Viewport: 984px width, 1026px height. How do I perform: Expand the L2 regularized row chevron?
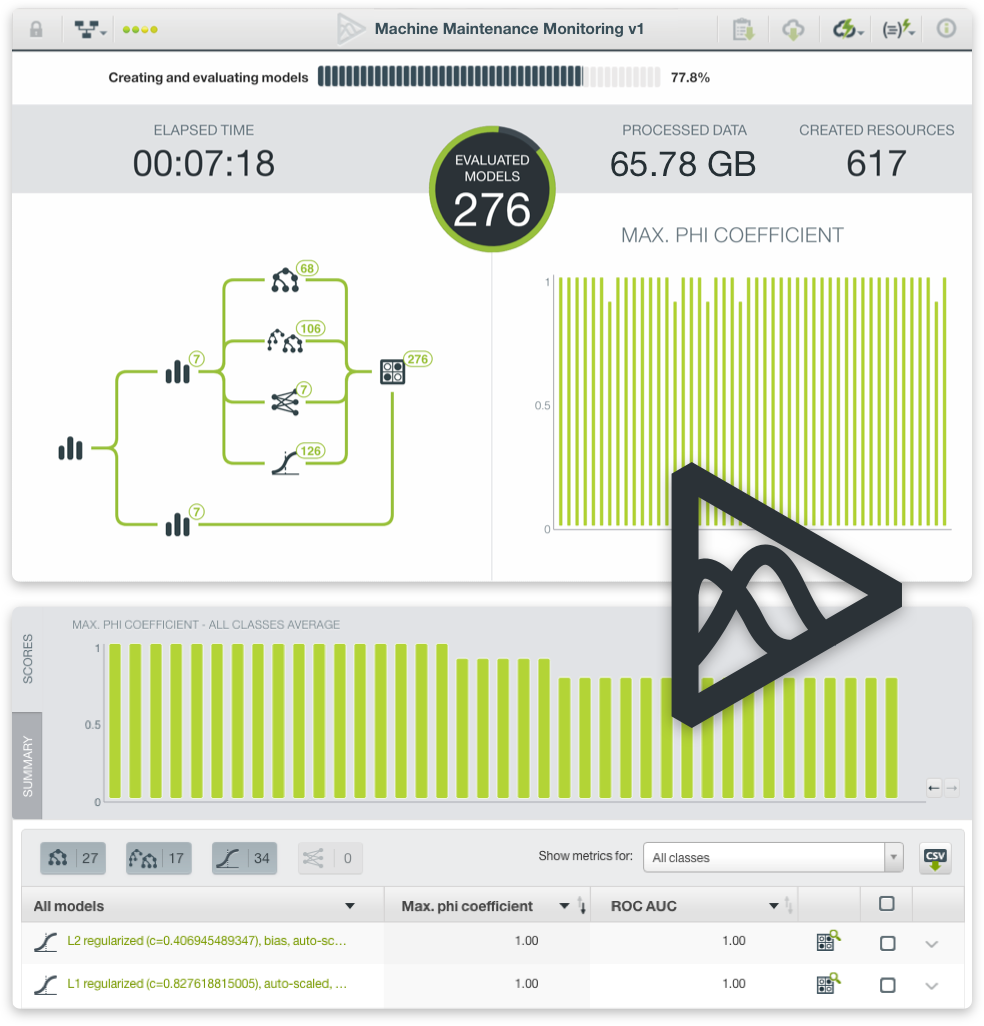932,944
